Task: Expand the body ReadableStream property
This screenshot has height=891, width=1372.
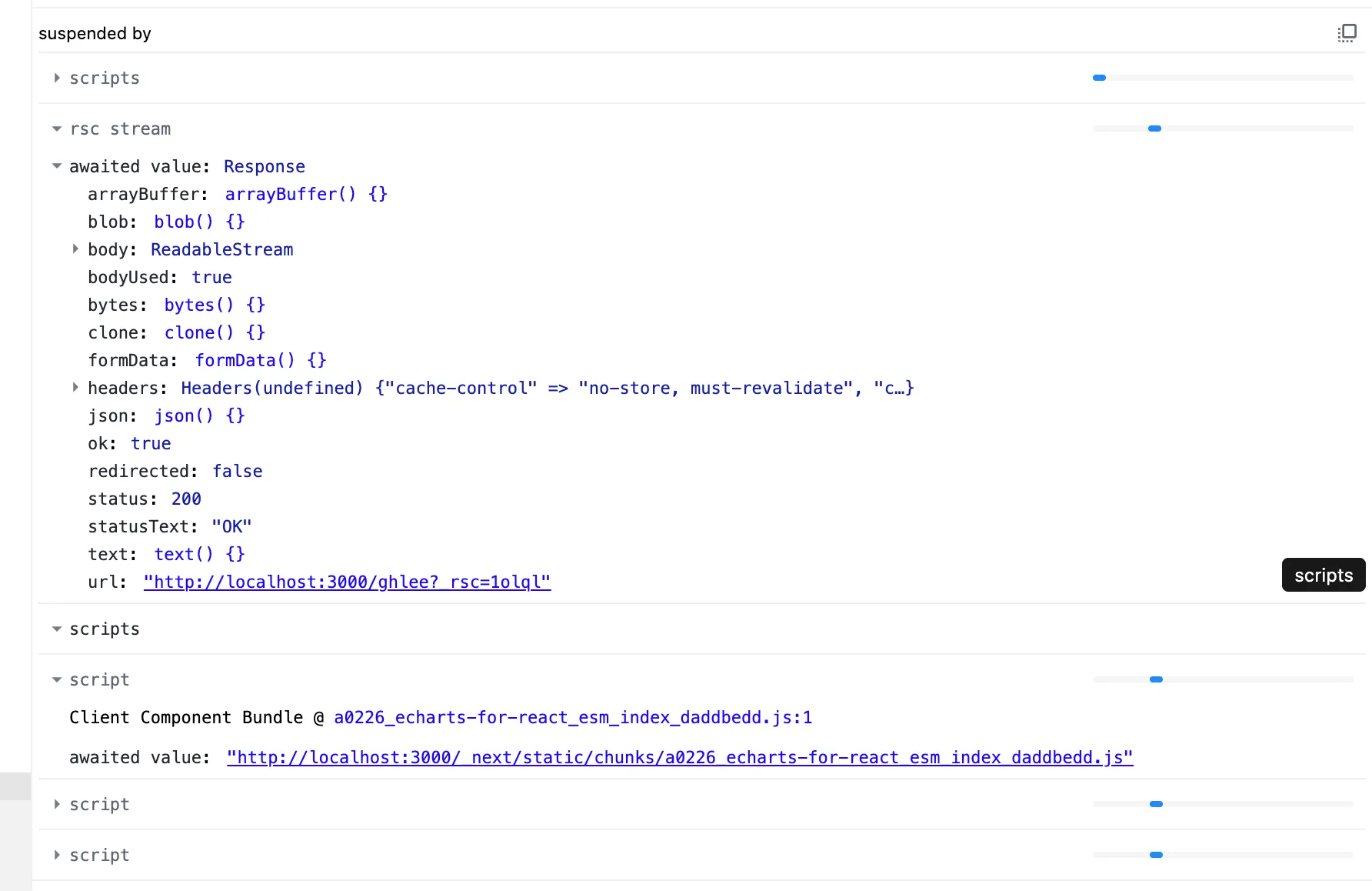Action: pyautogui.click(x=75, y=249)
